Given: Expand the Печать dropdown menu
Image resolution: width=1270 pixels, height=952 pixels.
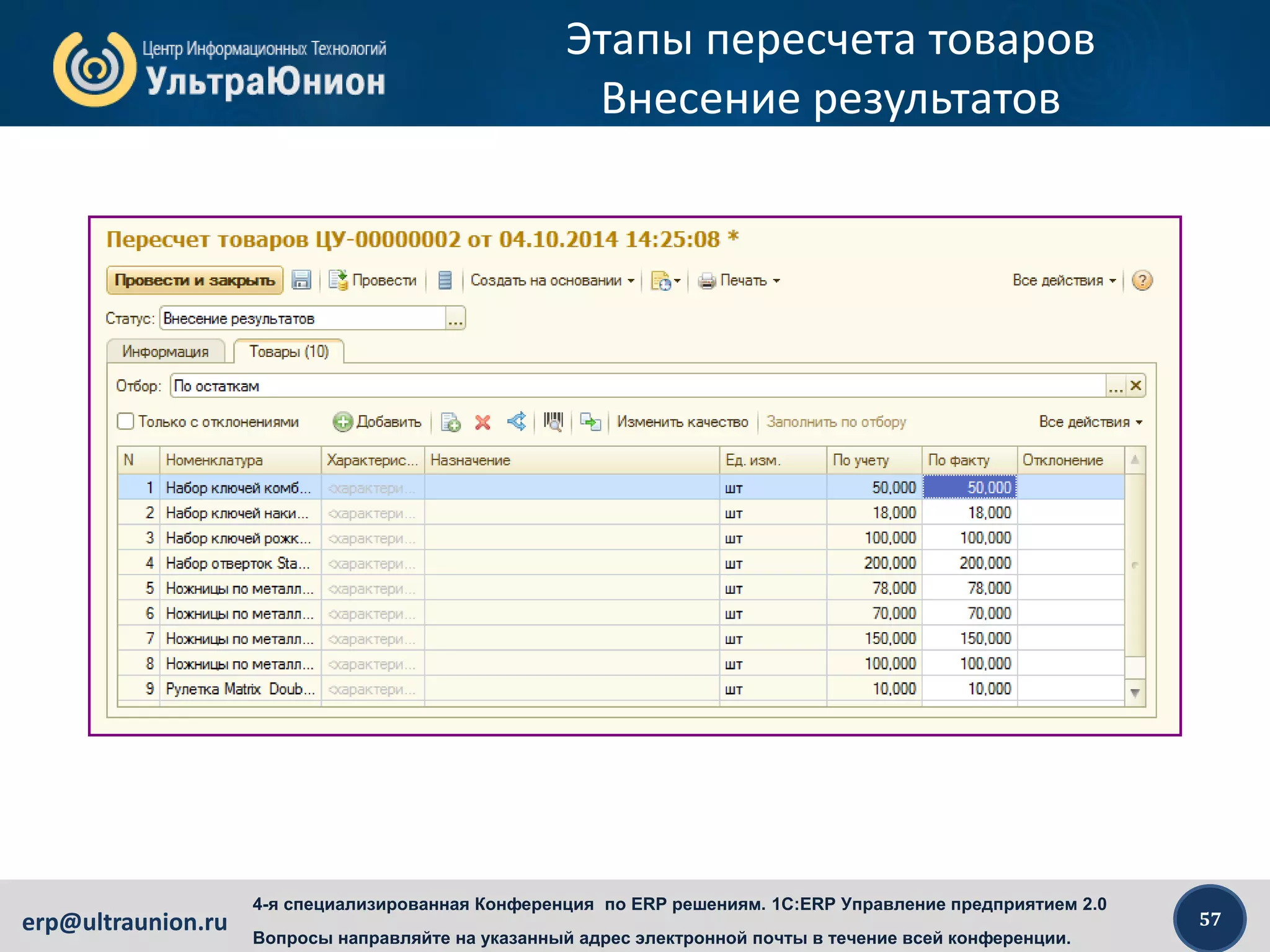Looking at the screenshot, I should pos(750,281).
